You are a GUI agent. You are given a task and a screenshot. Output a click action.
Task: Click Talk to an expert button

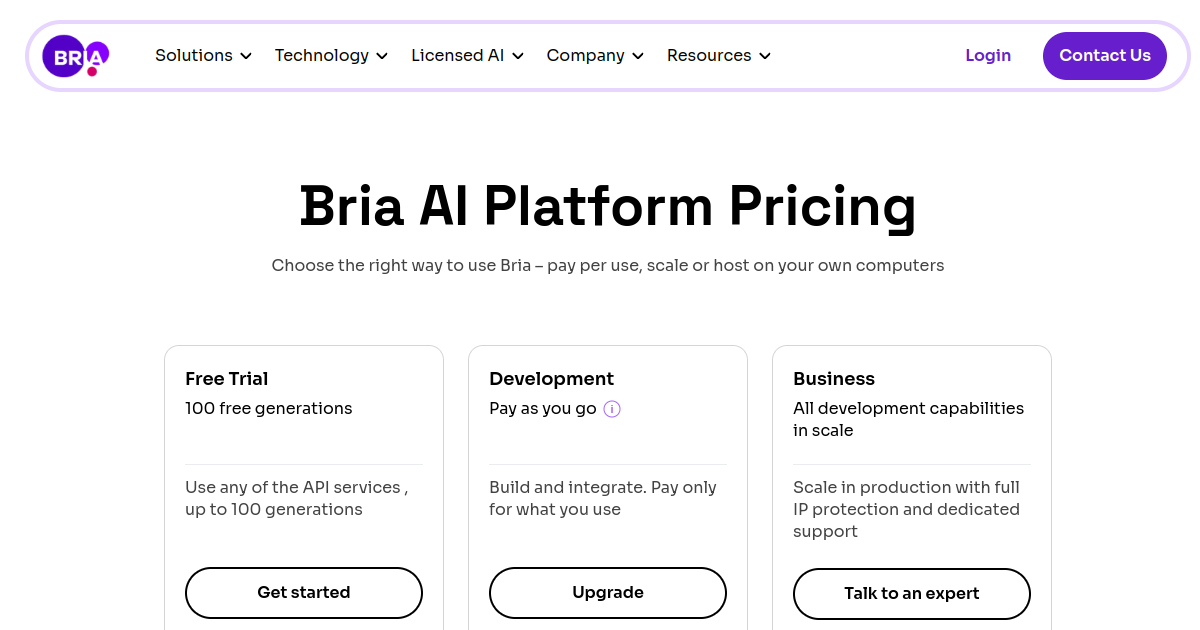pyautogui.click(x=912, y=593)
